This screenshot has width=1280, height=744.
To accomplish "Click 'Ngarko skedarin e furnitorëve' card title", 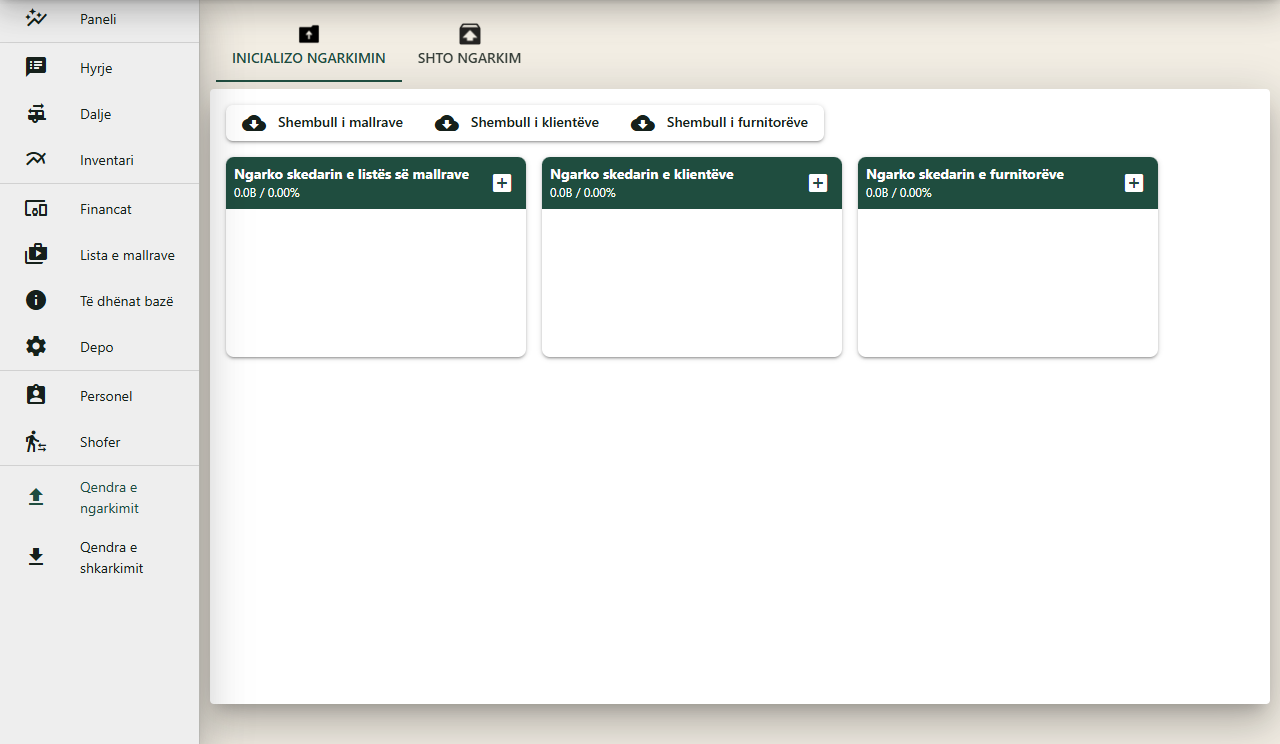I will [965, 174].
